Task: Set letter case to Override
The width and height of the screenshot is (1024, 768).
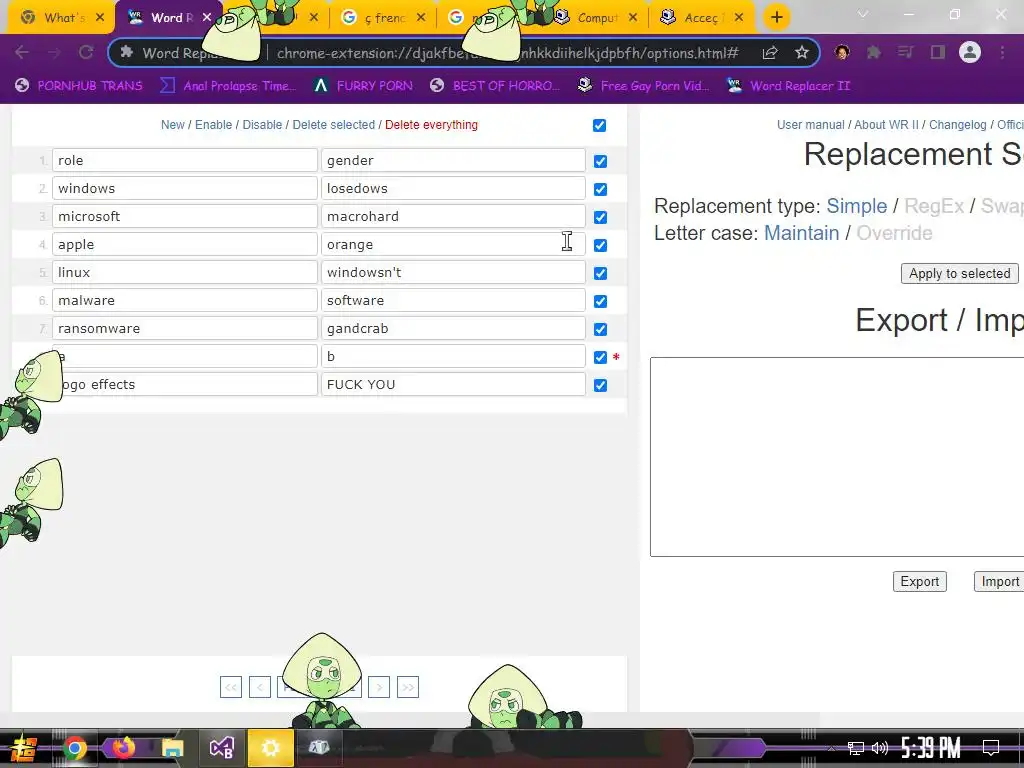Action: (894, 233)
